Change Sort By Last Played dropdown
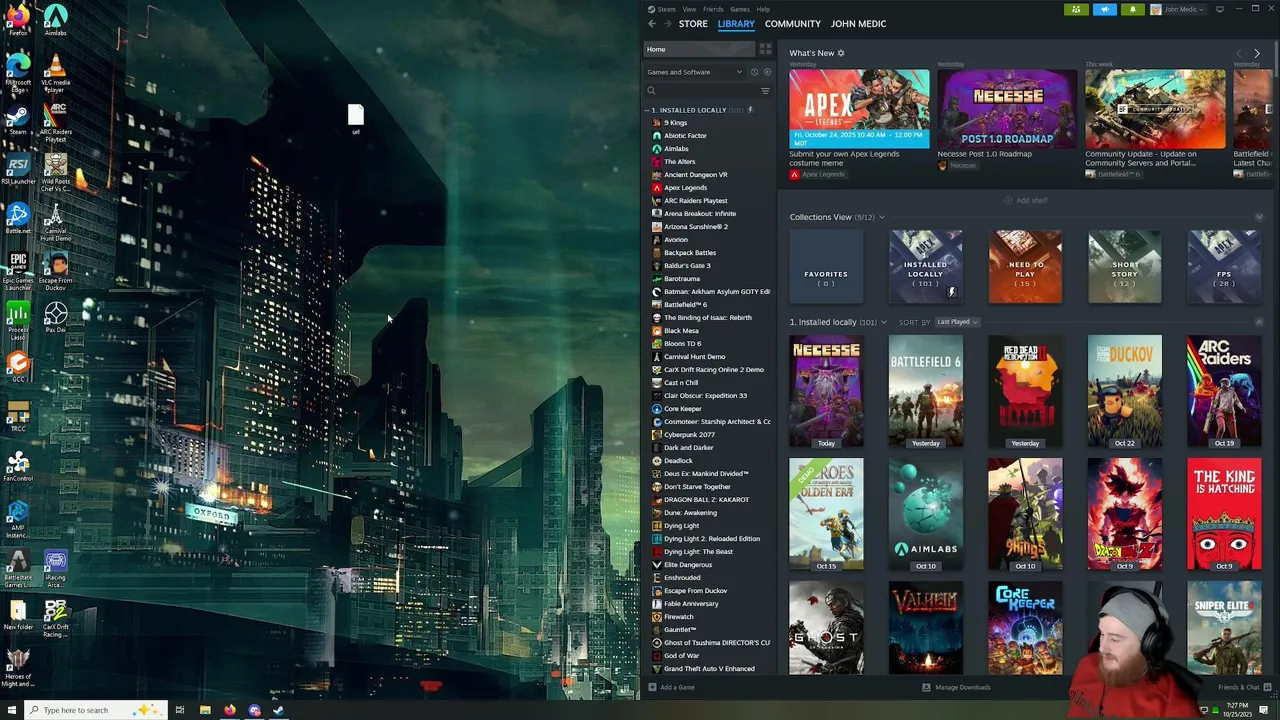The height and width of the screenshot is (720, 1280). pos(957,322)
